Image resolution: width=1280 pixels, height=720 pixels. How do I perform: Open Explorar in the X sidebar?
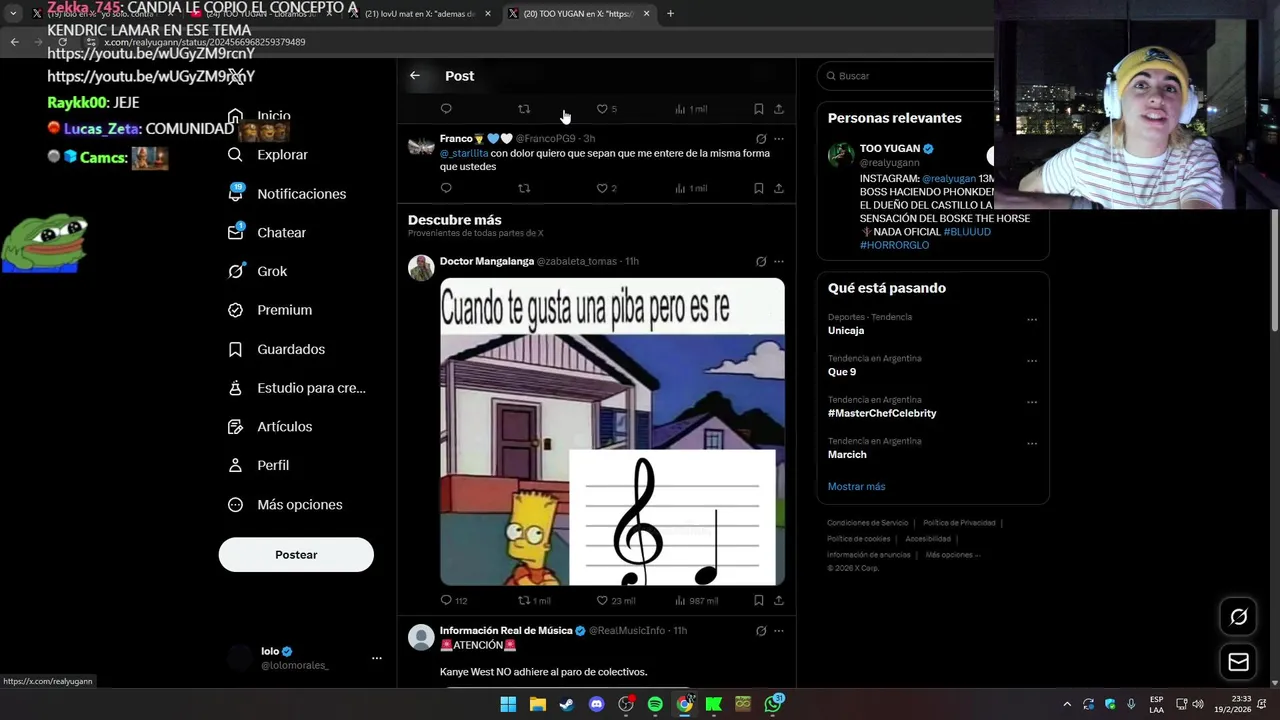click(268, 155)
